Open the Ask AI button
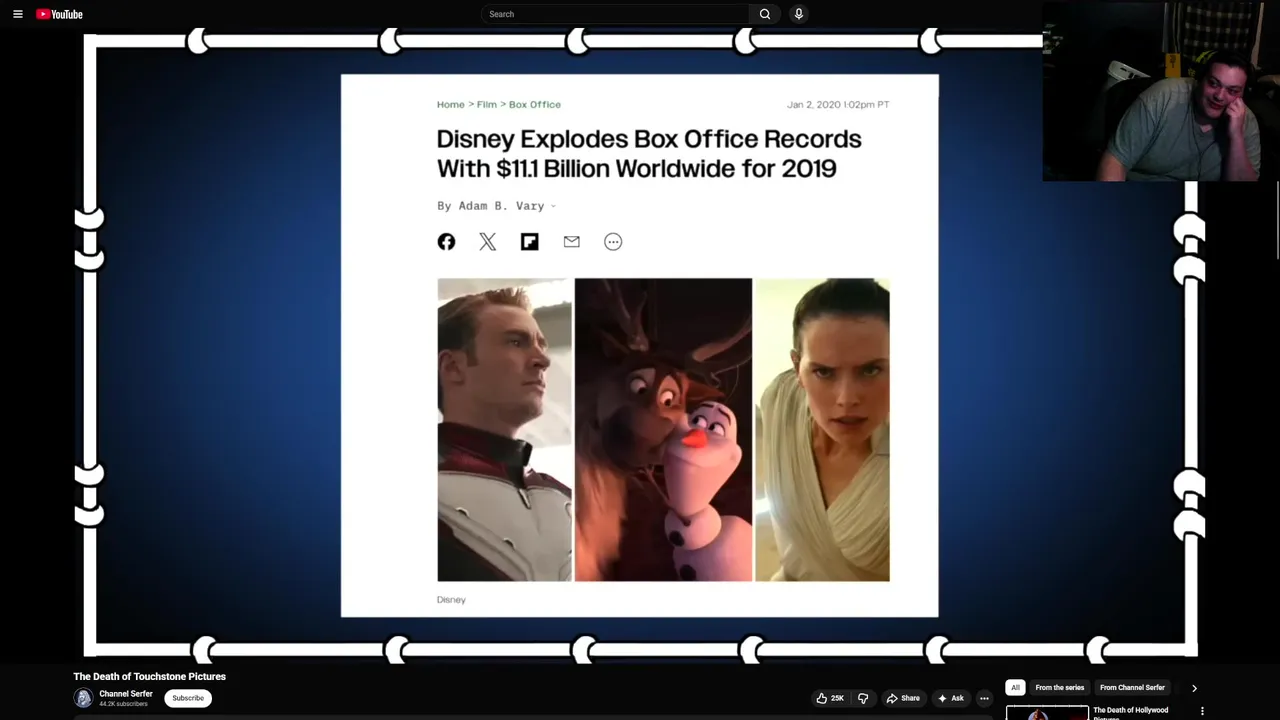Screen dimensions: 1280x720 coord(951,698)
